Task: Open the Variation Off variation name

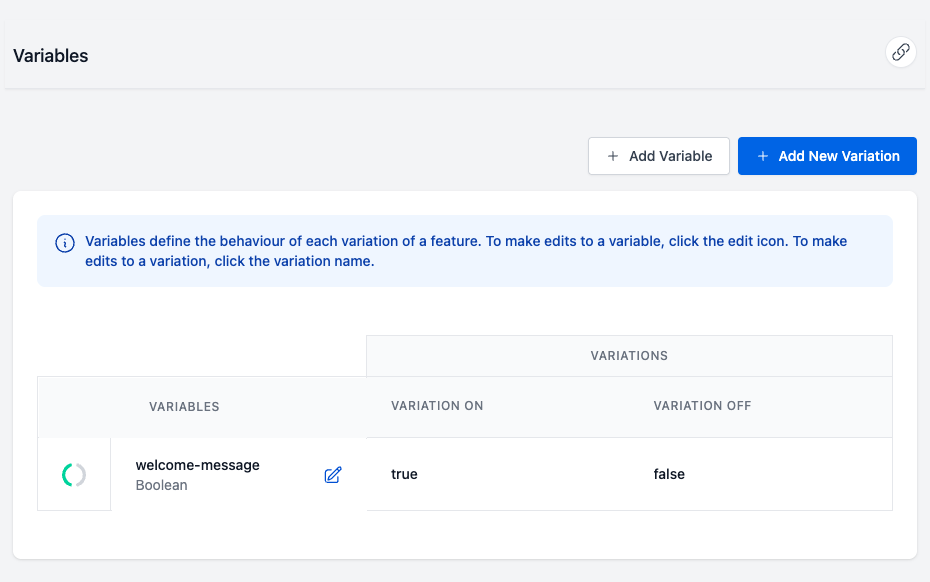Action: pos(702,406)
